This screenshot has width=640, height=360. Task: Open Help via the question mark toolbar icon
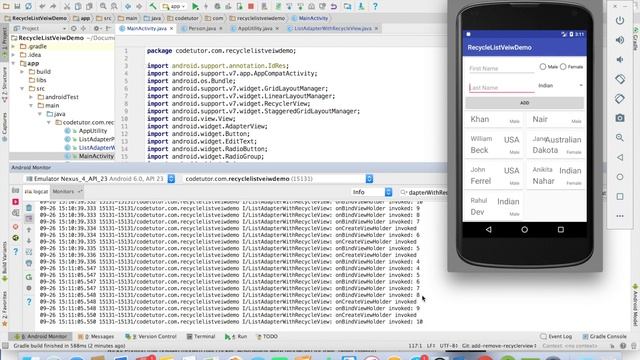click(375, 6)
